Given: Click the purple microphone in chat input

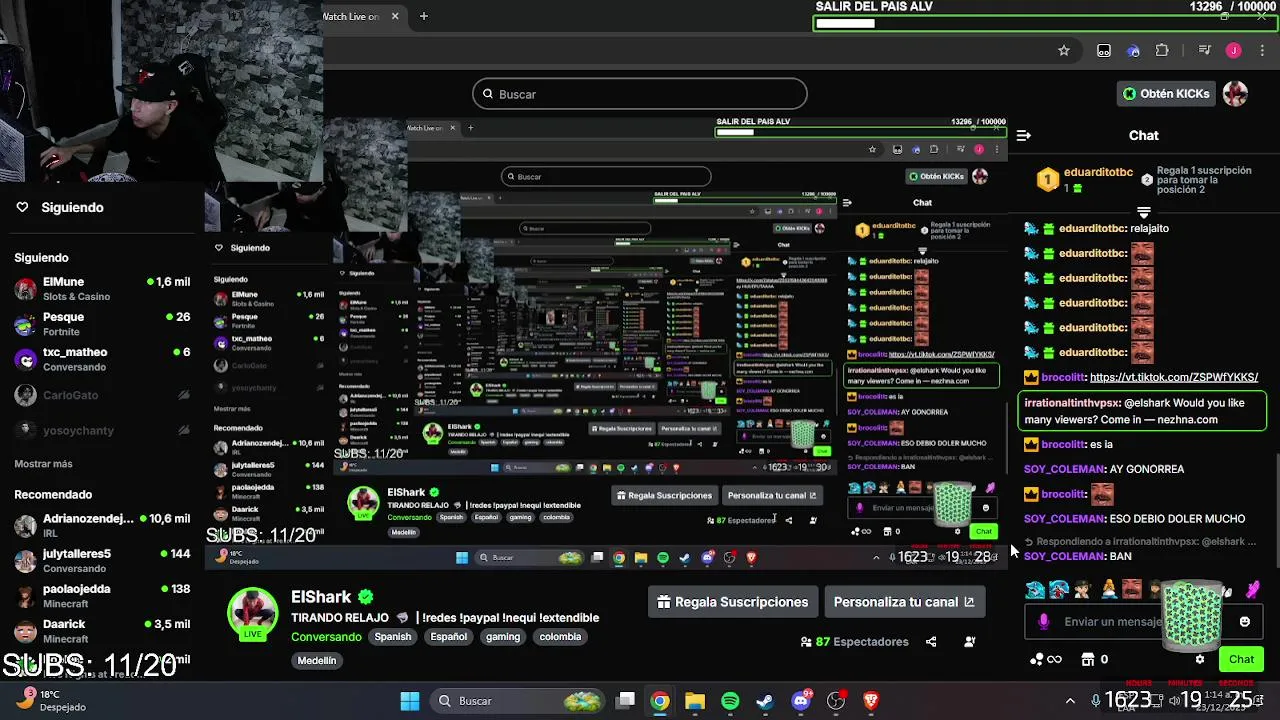Looking at the screenshot, I should [1044, 622].
